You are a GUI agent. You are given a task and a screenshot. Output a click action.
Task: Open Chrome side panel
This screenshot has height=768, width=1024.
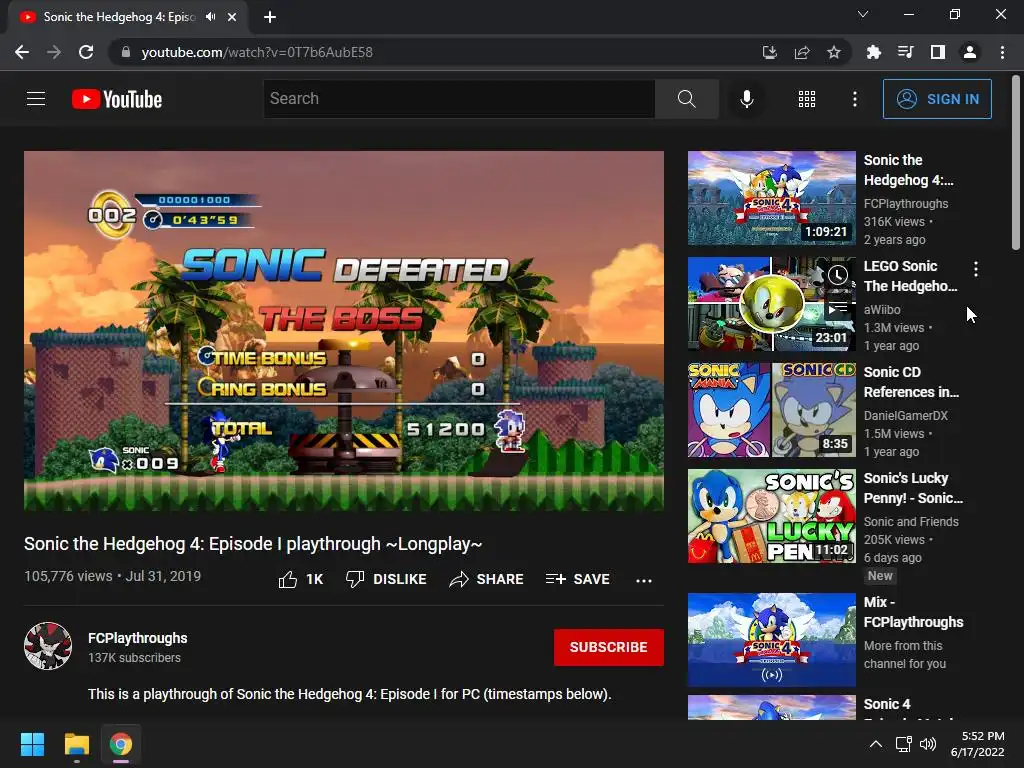coord(937,52)
